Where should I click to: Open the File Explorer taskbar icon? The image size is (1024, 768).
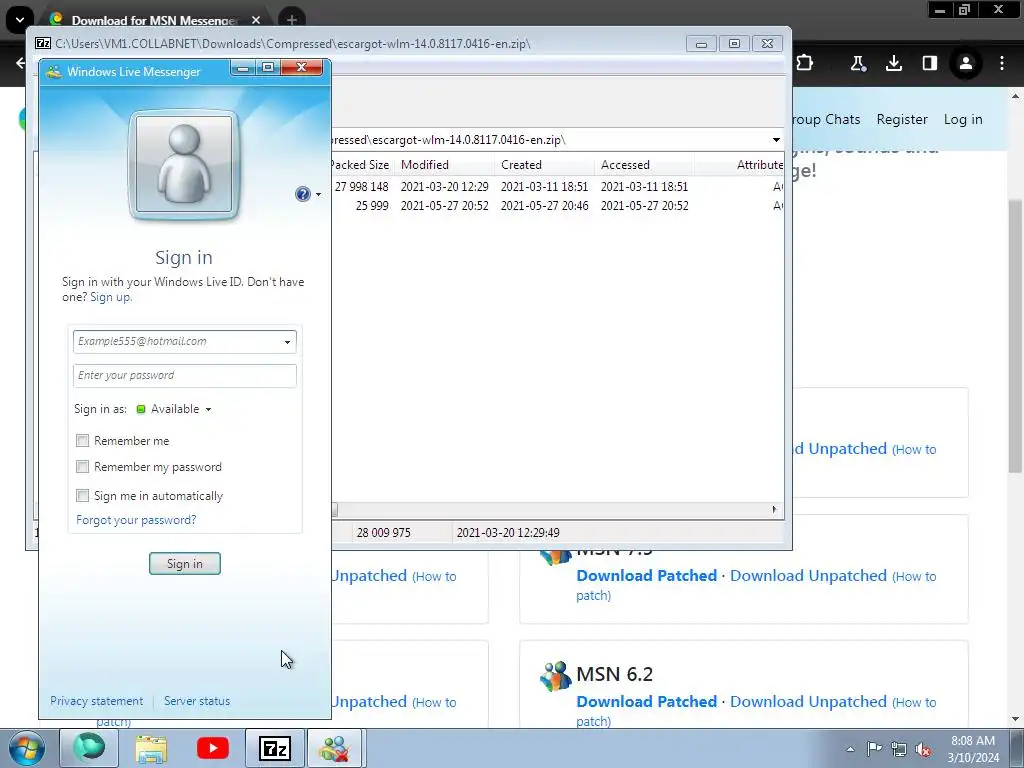(151, 748)
